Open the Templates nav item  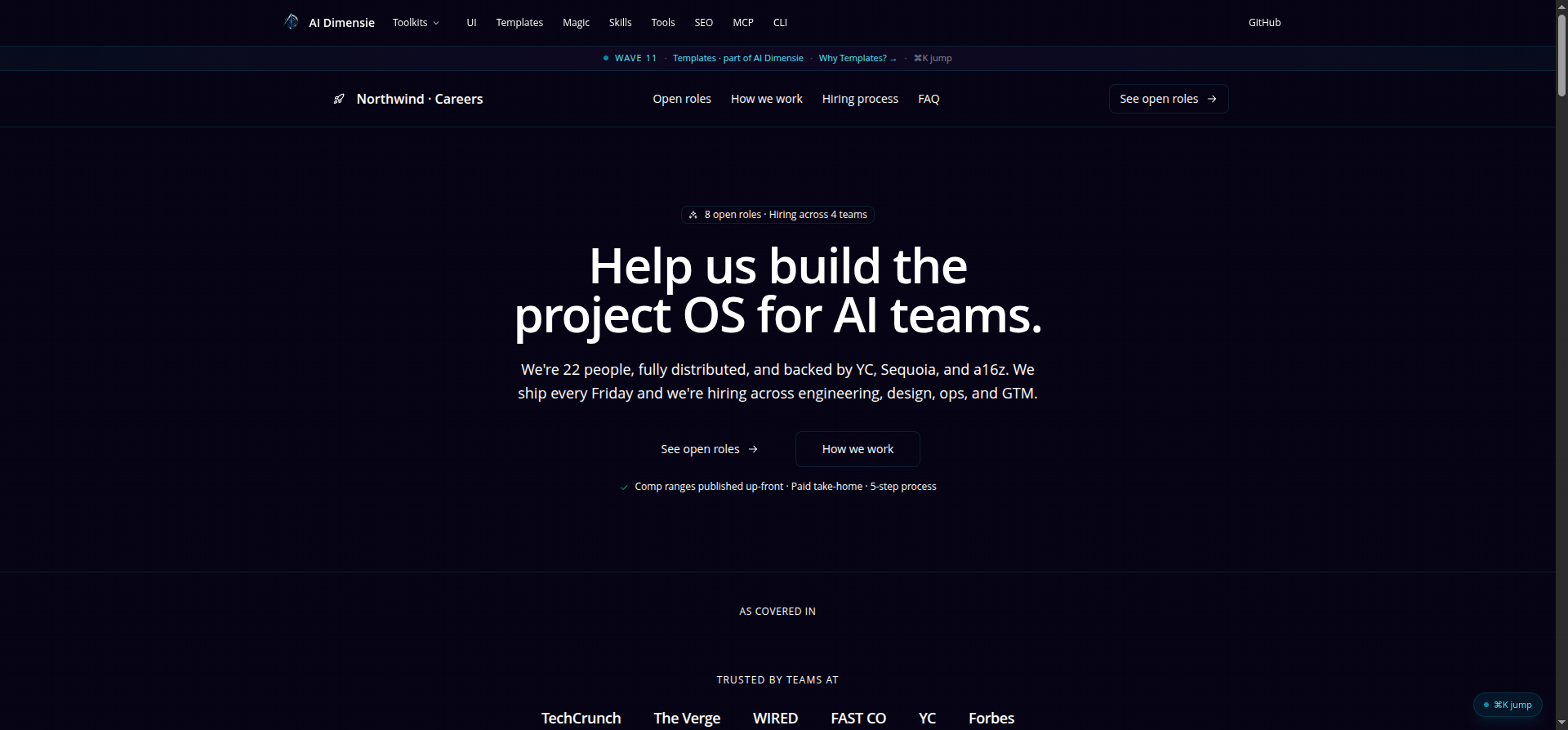pos(519,22)
